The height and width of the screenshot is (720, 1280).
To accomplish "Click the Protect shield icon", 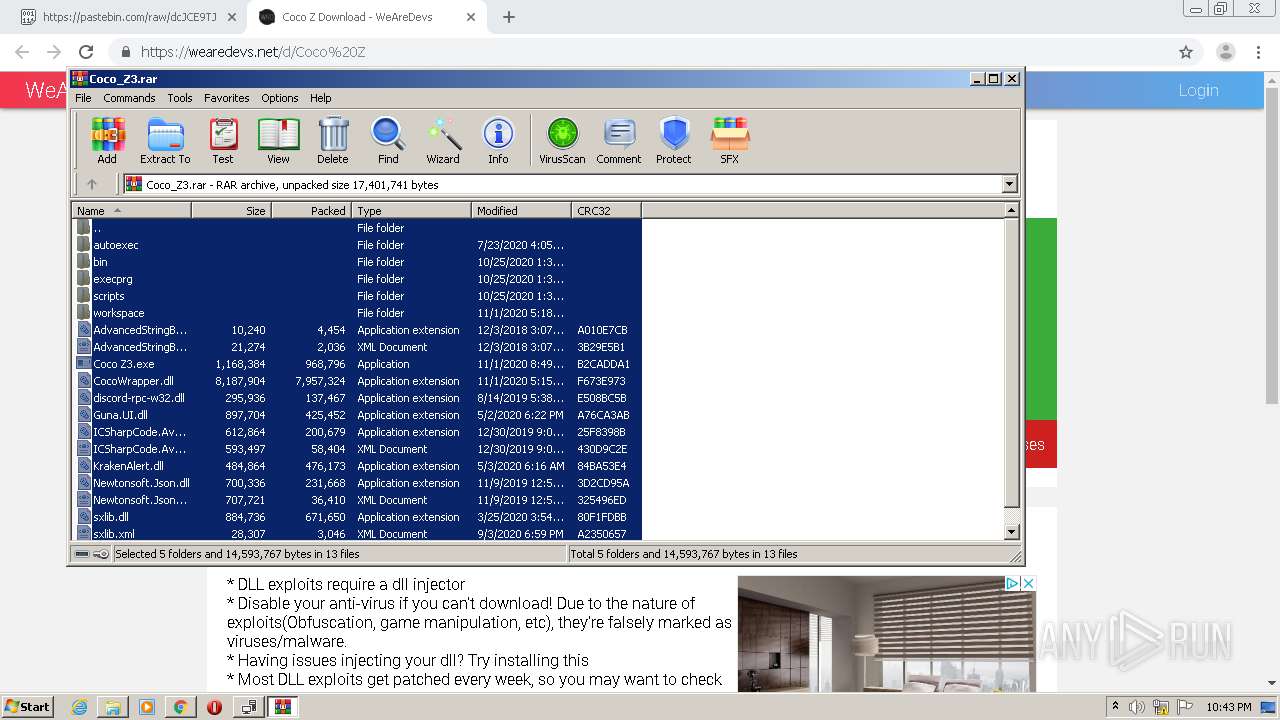I will (674, 141).
